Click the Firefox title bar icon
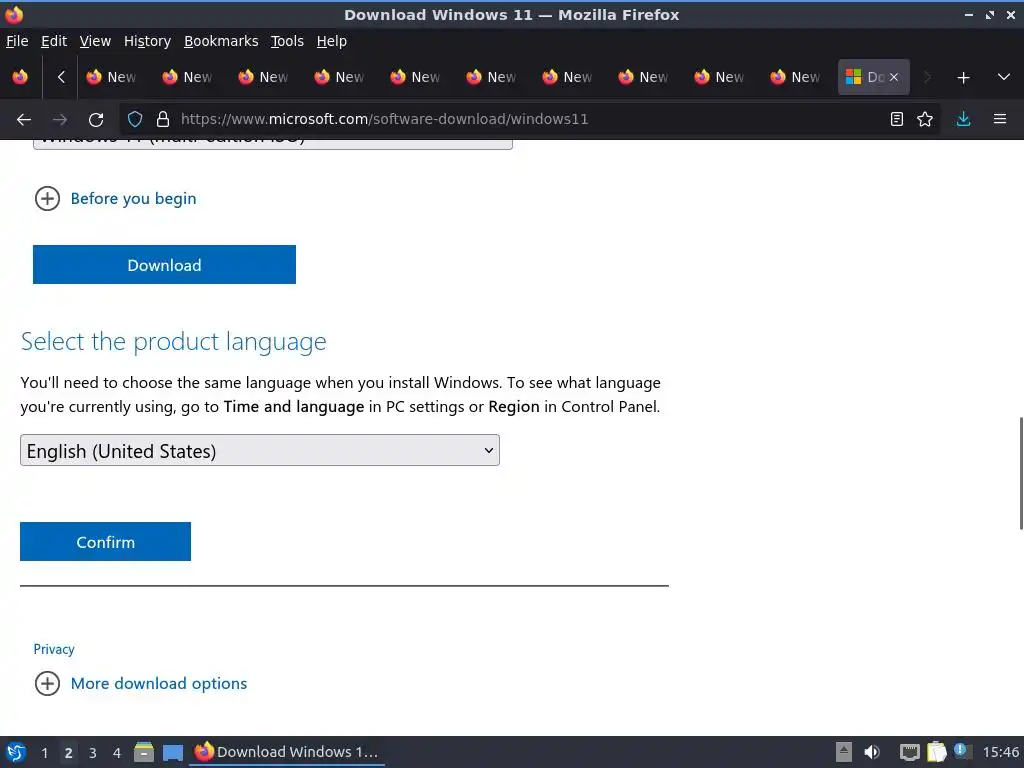 click(x=14, y=14)
